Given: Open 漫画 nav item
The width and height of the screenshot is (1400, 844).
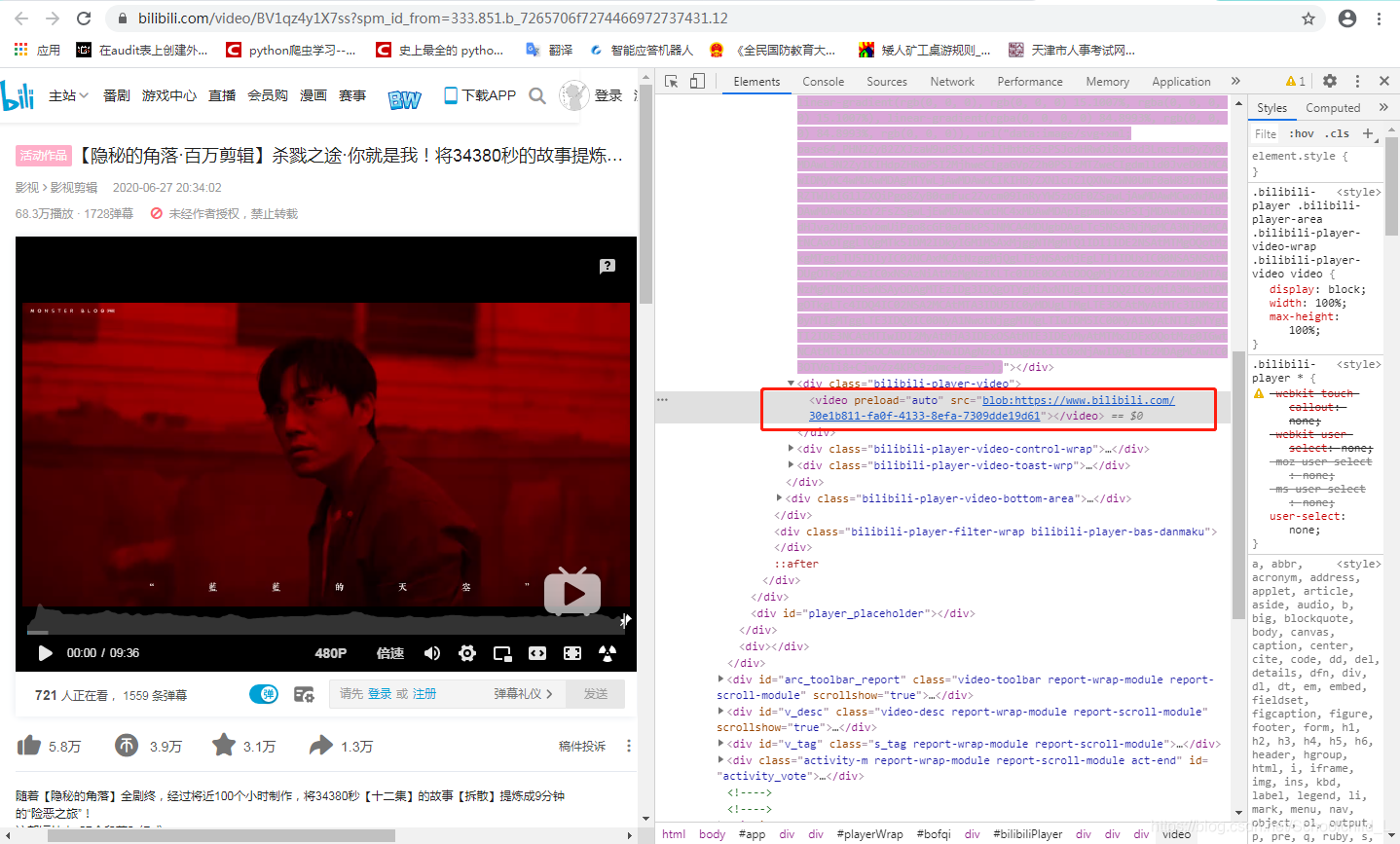Looking at the screenshot, I should click(313, 95).
